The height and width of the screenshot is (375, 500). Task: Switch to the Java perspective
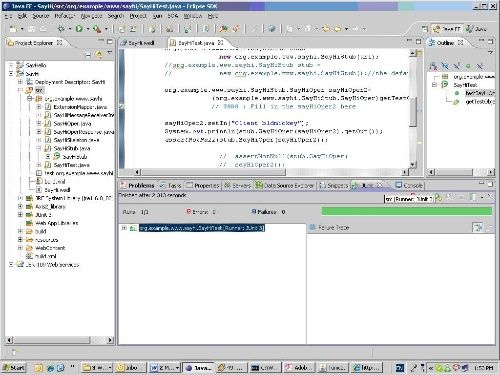coord(477,29)
